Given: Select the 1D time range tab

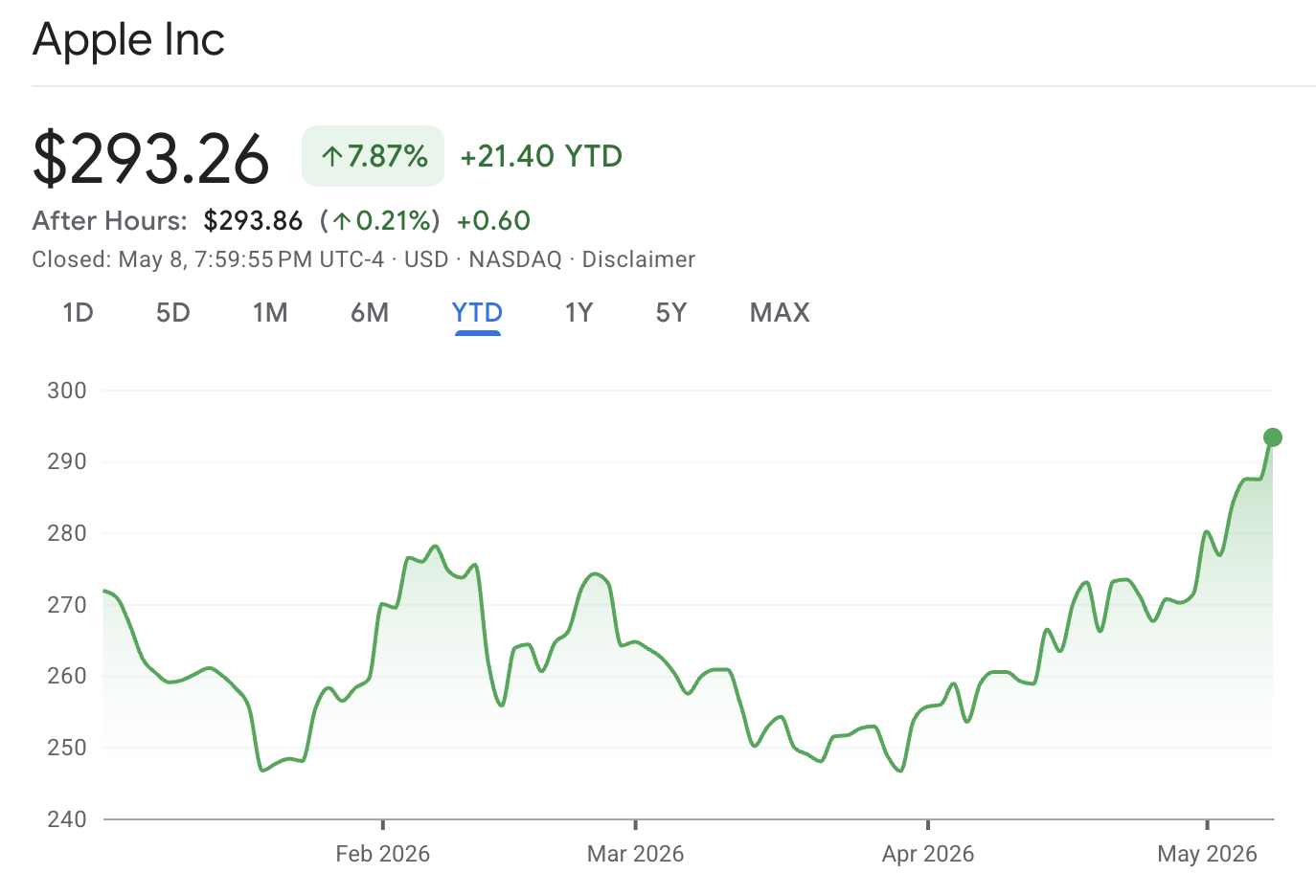Looking at the screenshot, I should tap(78, 313).
